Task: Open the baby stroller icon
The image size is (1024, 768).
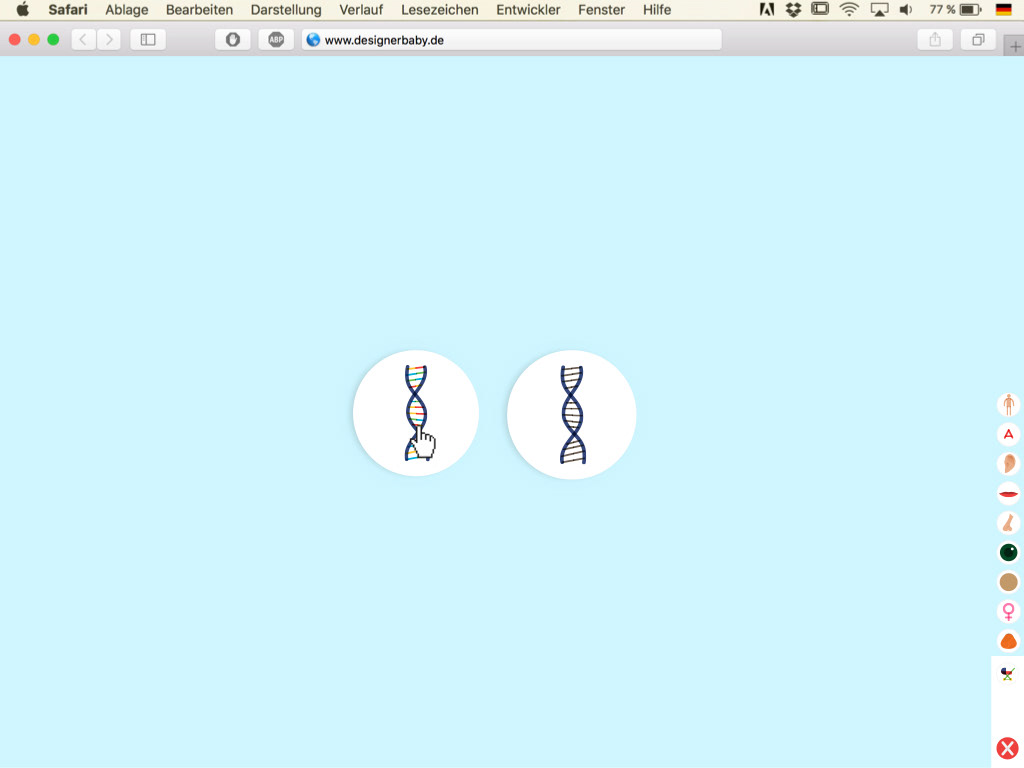Action: tap(1008, 673)
